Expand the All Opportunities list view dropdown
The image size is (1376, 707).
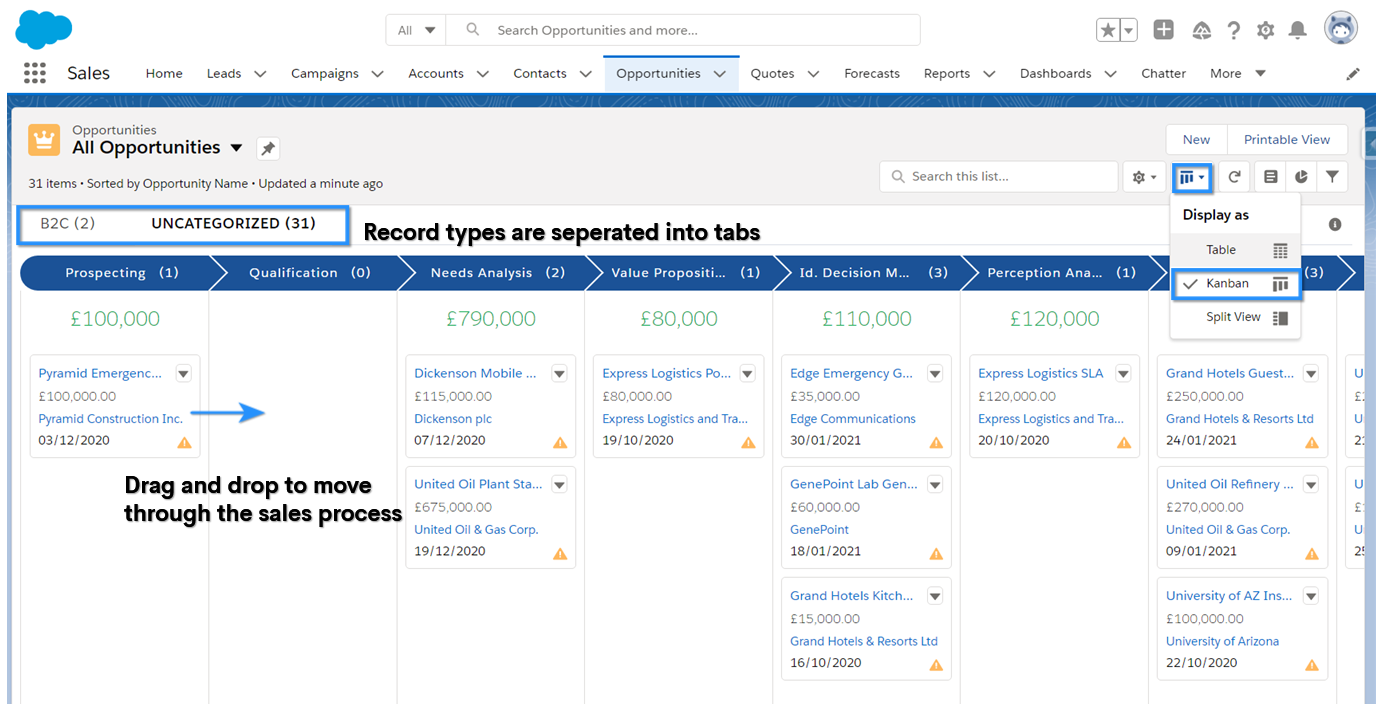tap(236, 148)
